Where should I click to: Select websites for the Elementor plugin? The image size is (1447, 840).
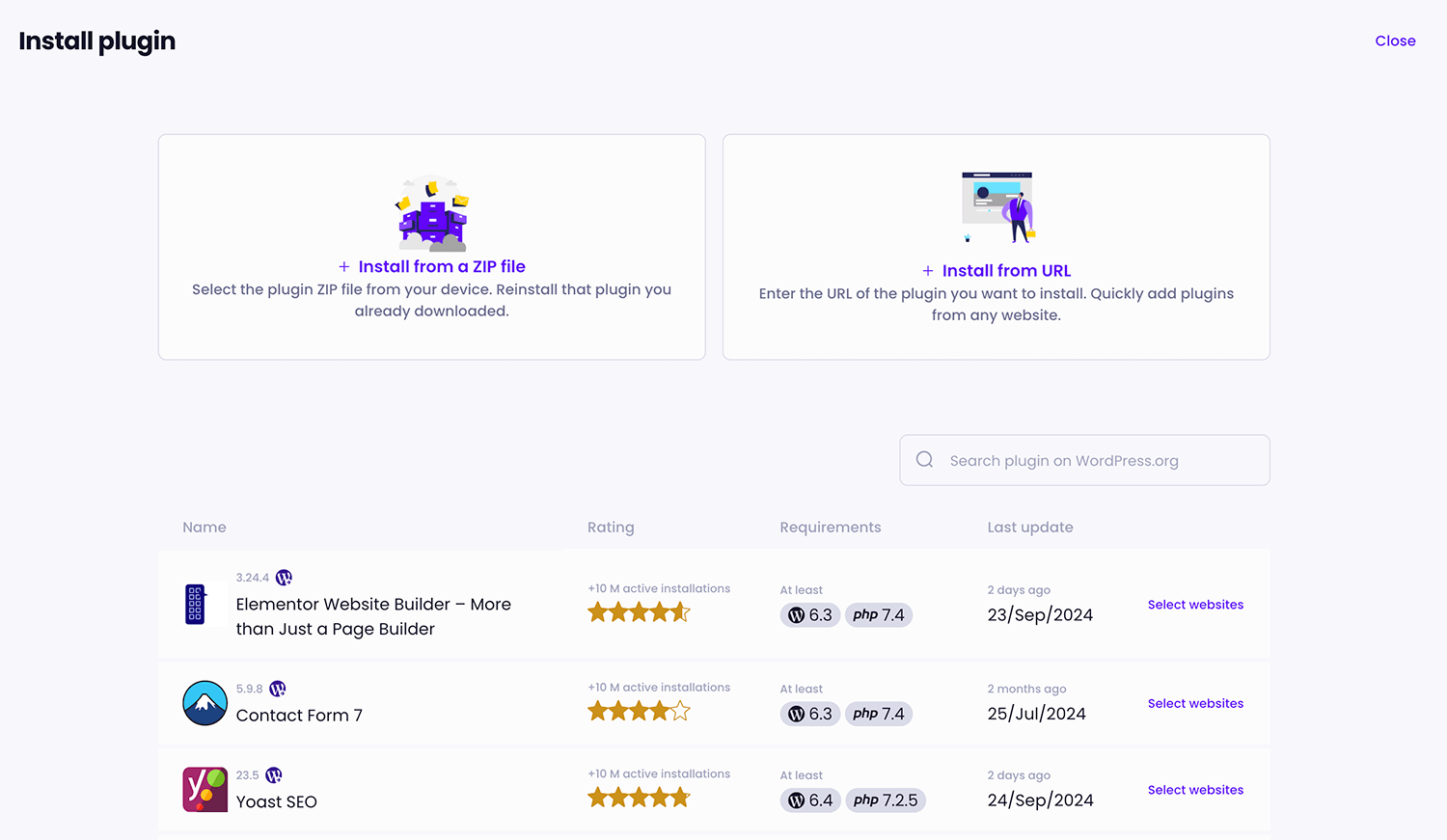click(x=1195, y=604)
